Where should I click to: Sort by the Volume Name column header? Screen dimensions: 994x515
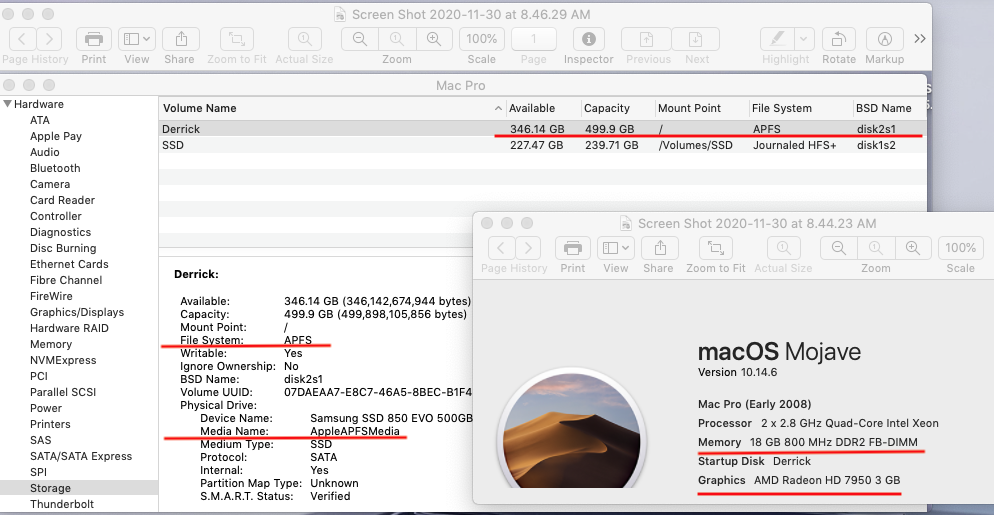pyautogui.click(x=200, y=108)
